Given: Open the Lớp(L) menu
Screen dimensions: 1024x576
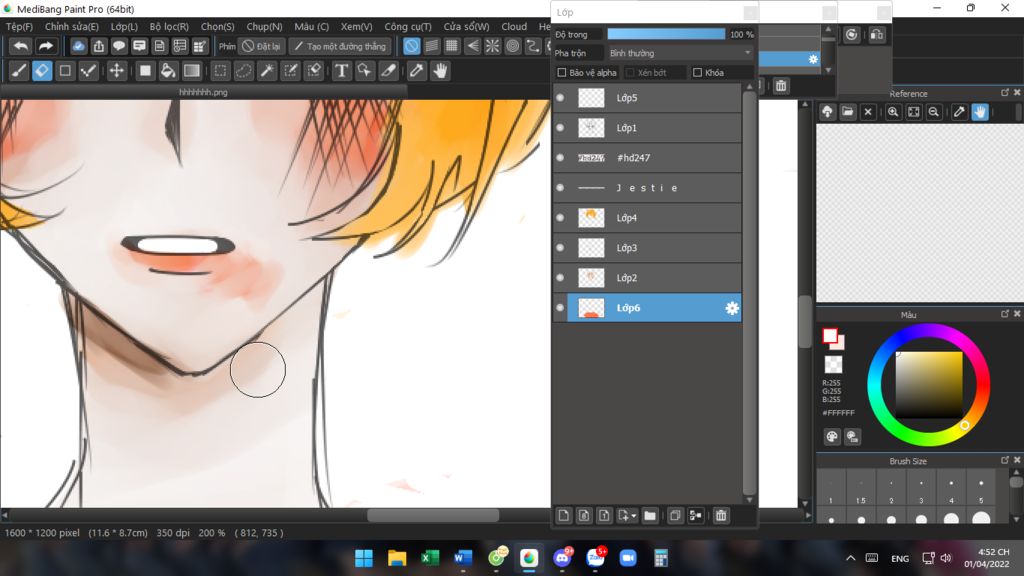Looking at the screenshot, I should click(x=124, y=27).
